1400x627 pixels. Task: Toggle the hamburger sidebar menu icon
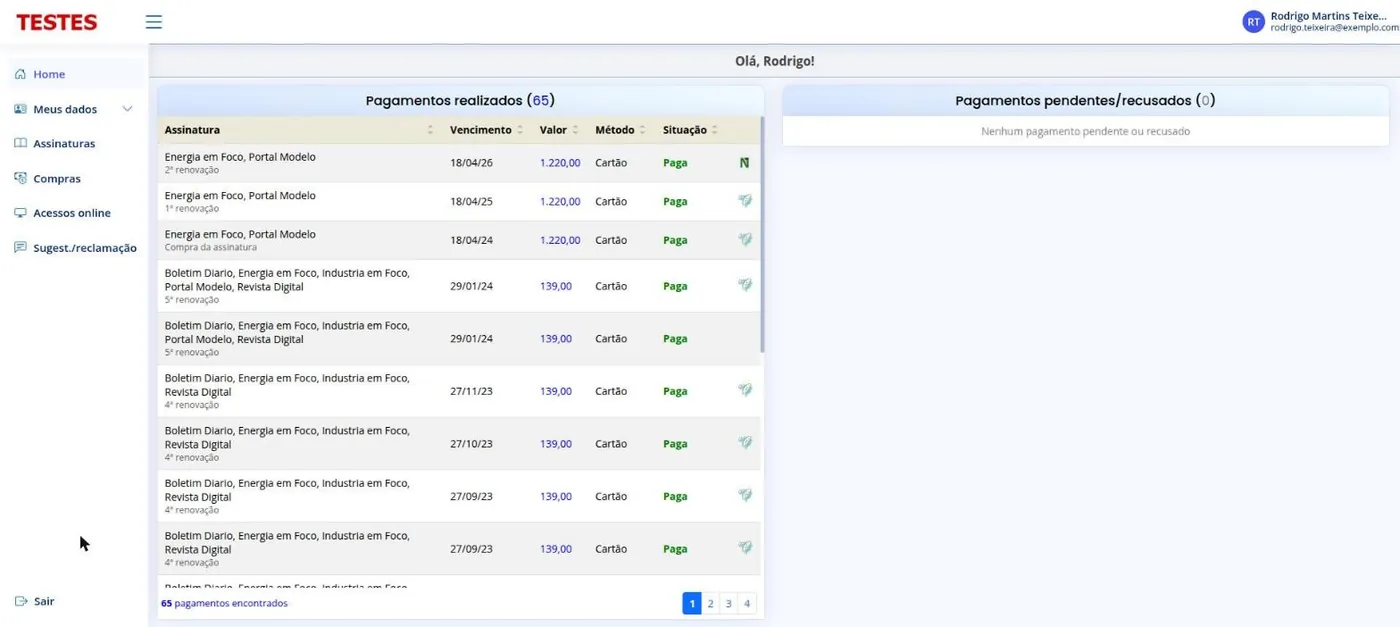(x=153, y=22)
